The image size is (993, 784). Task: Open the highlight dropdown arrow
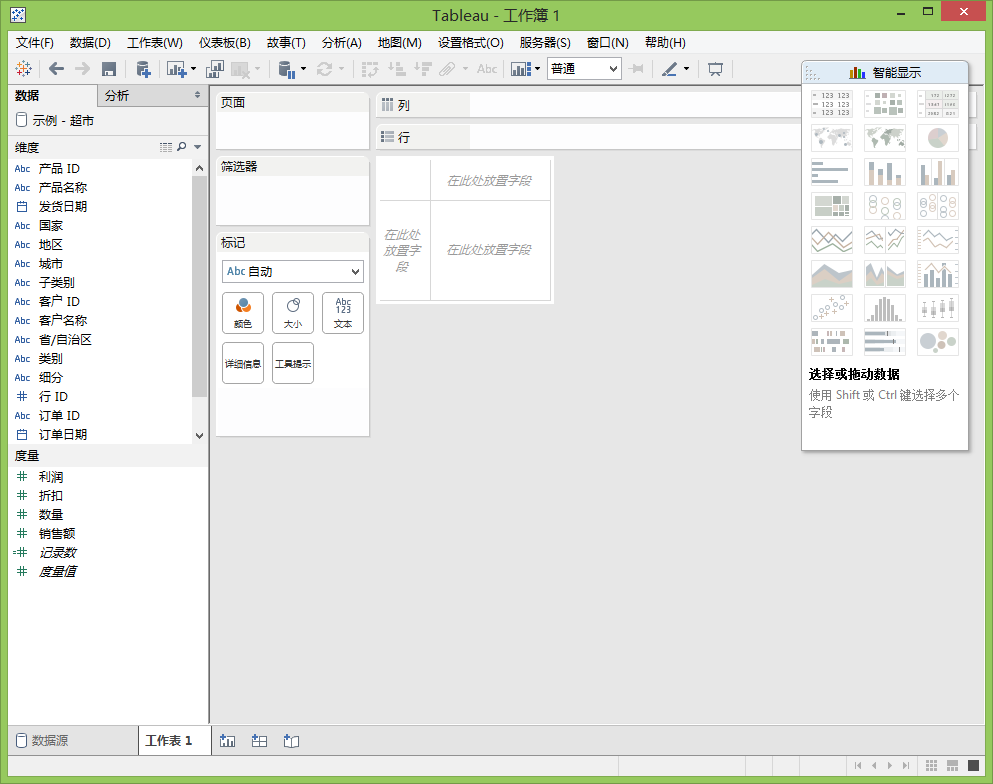pyautogui.click(x=686, y=68)
